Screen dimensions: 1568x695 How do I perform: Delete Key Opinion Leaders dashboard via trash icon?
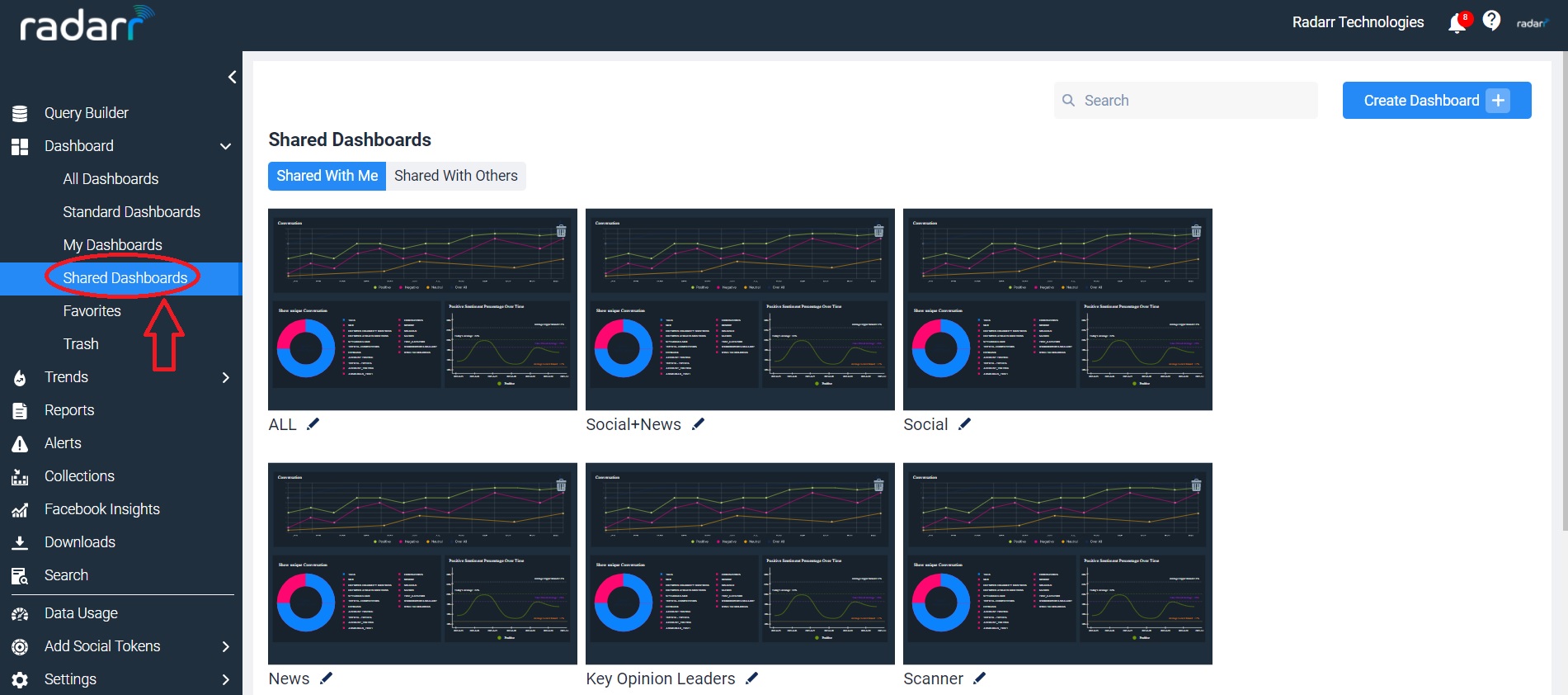click(878, 485)
